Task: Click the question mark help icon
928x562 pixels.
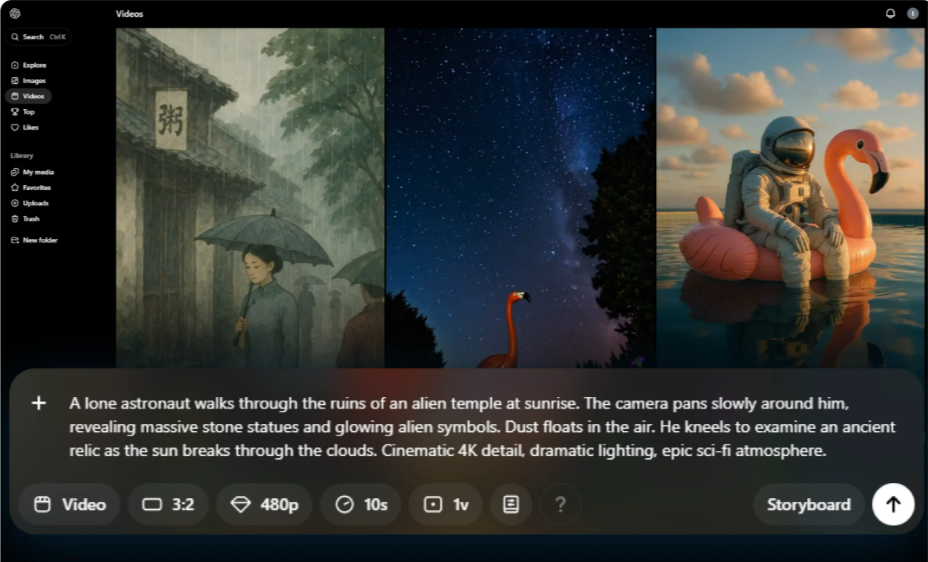Action: coord(560,504)
